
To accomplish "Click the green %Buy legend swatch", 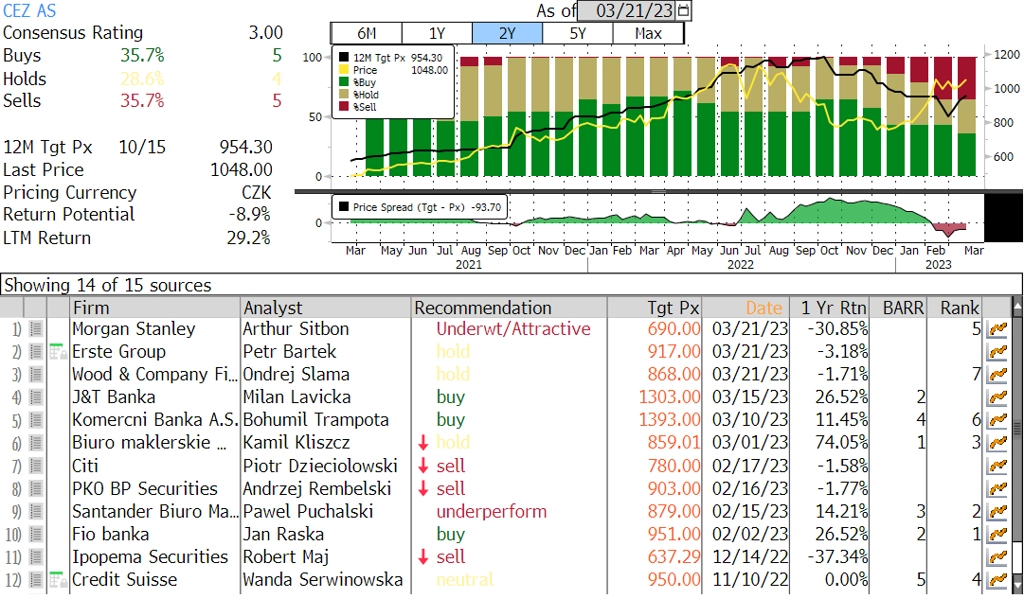I will (x=344, y=82).
